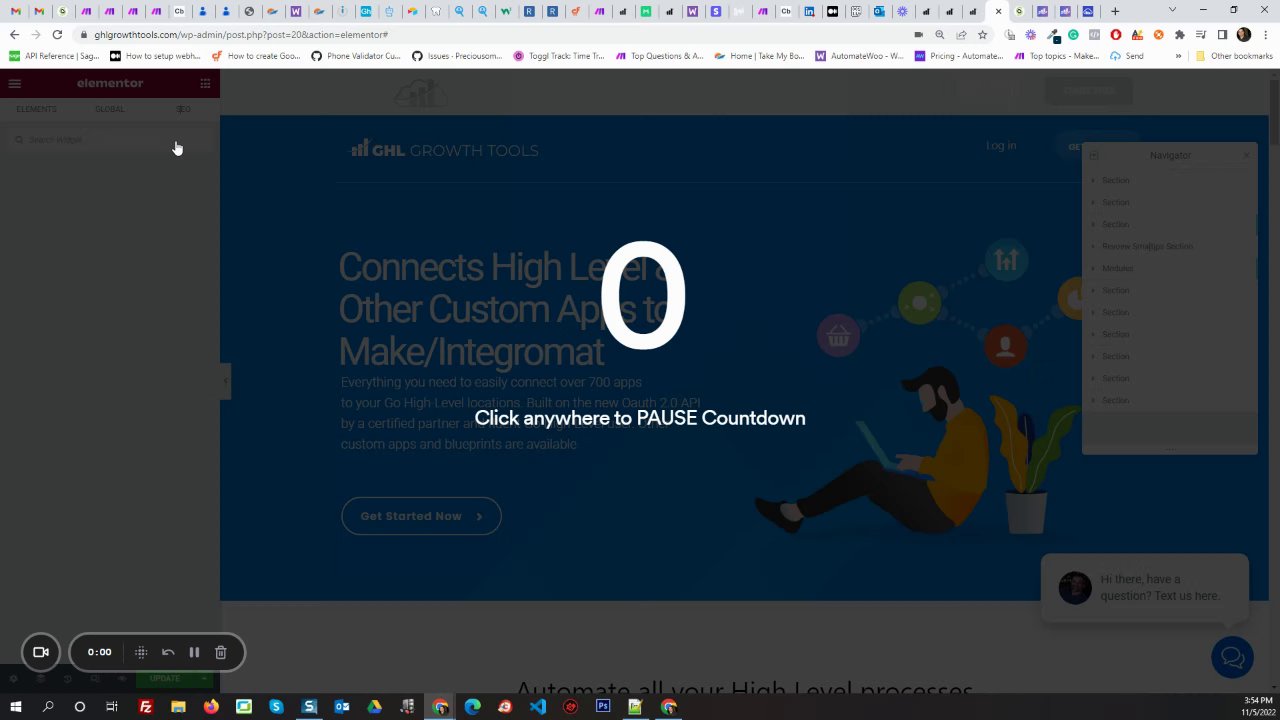The width and height of the screenshot is (1280, 720).
Task: Open Visual Studio Code from the taskbar
Action: pos(538,707)
